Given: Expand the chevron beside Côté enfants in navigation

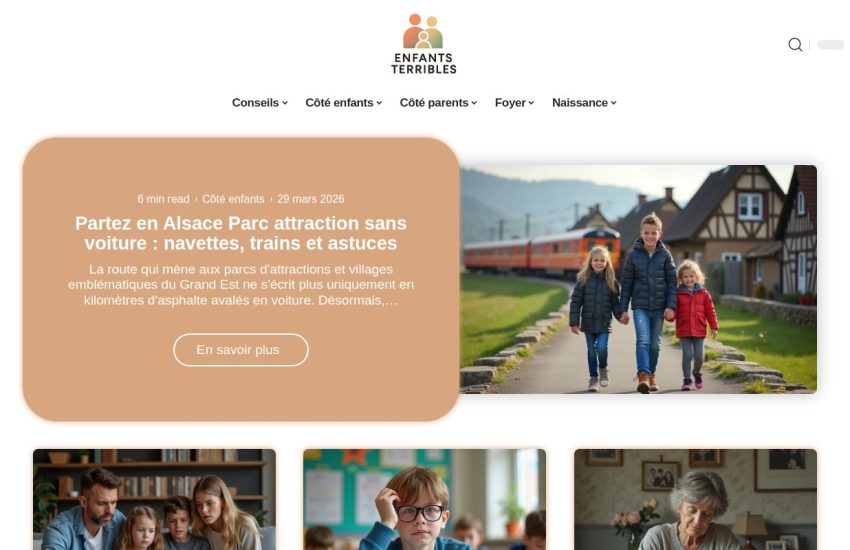Looking at the screenshot, I should (x=379, y=103).
